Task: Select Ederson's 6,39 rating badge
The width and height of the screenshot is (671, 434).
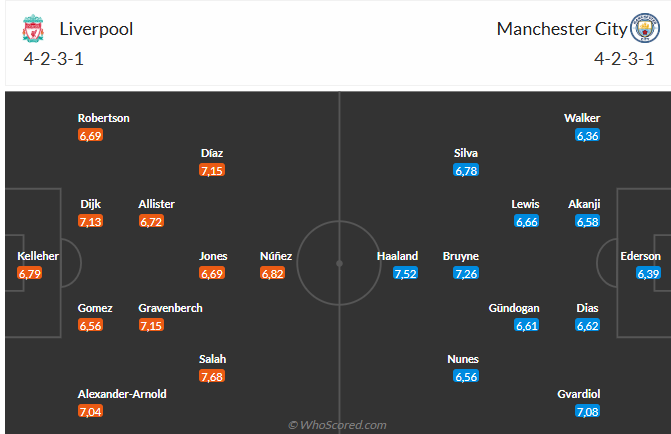Action: click(648, 273)
